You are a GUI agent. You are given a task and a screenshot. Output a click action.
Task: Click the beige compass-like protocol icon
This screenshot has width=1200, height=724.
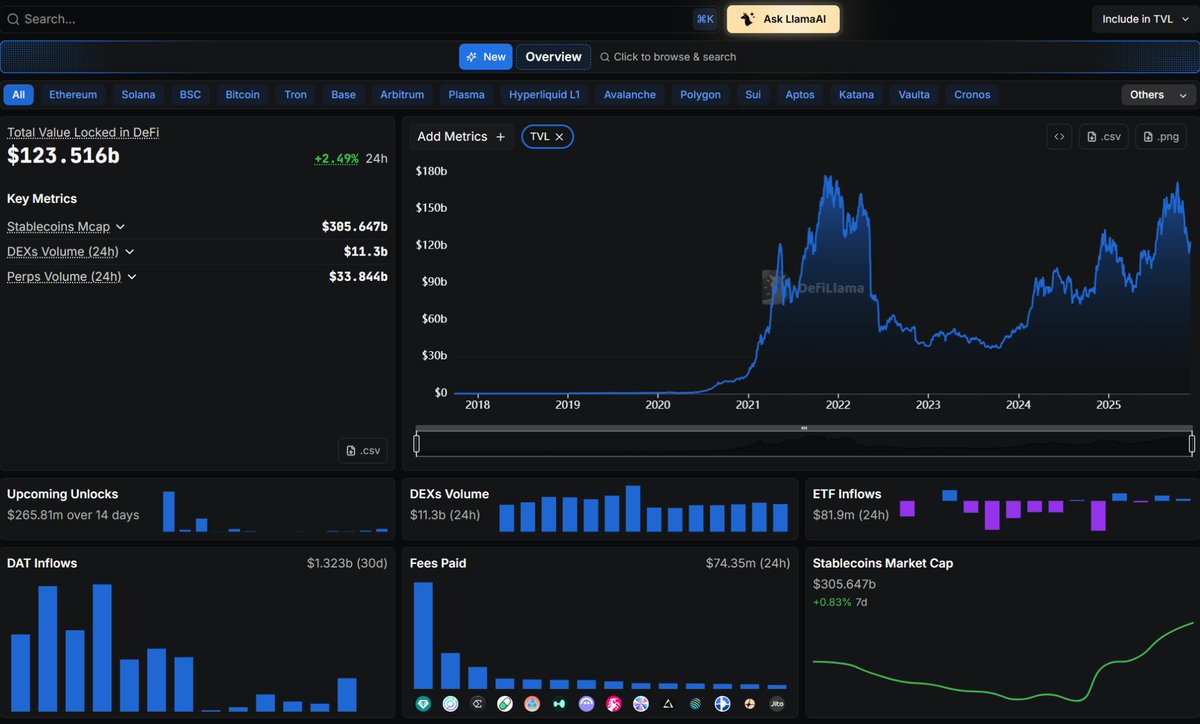pyautogui.click(x=750, y=704)
